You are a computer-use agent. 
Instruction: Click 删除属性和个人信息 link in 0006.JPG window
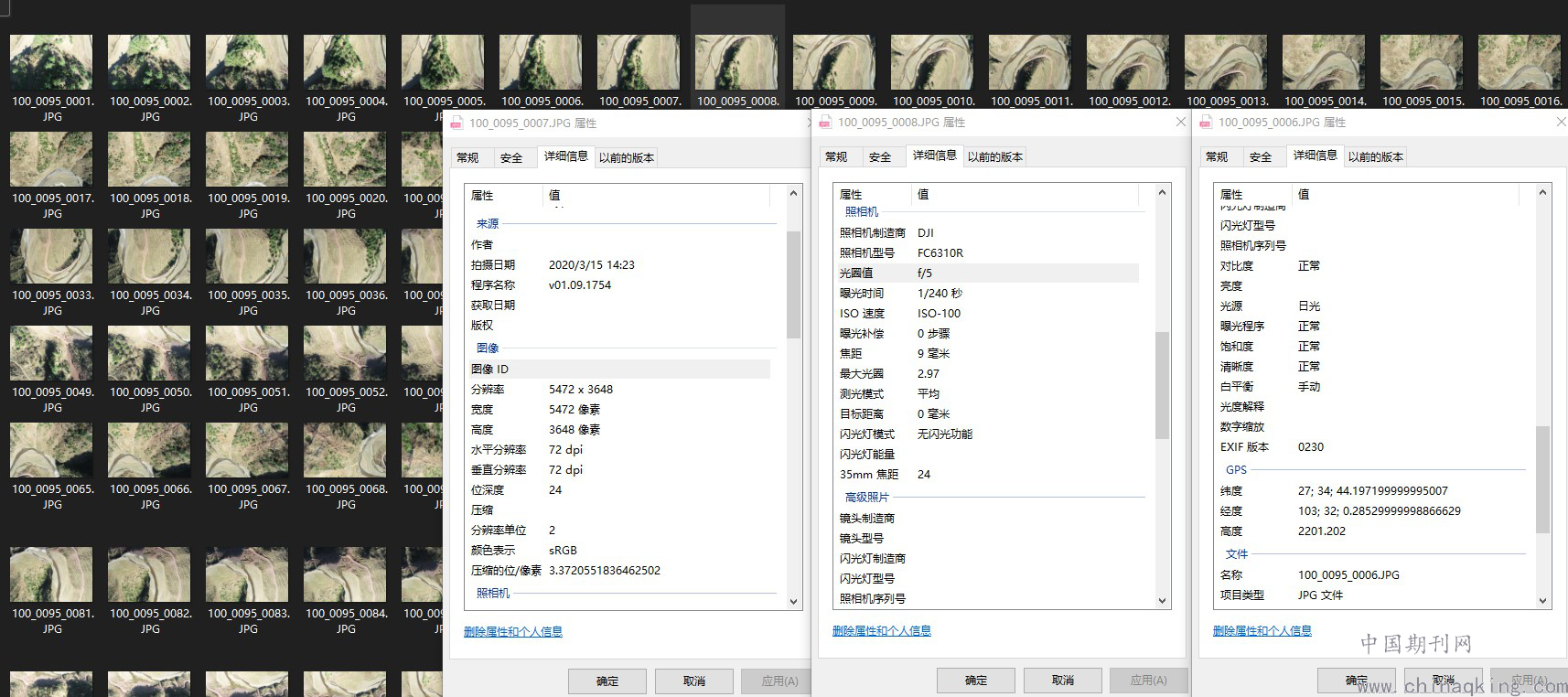(x=1262, y=630)
